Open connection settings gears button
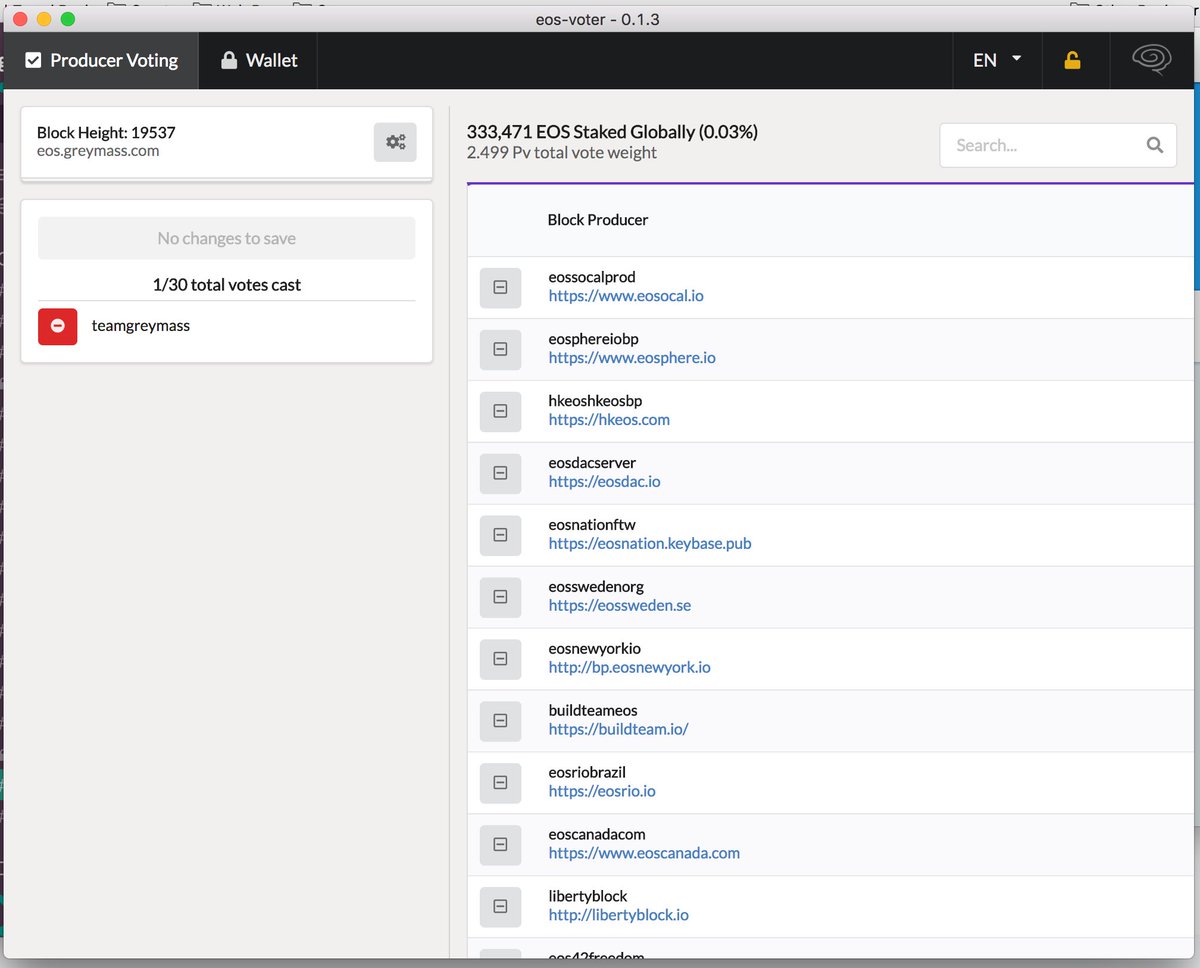 click(x=395, y=142)
